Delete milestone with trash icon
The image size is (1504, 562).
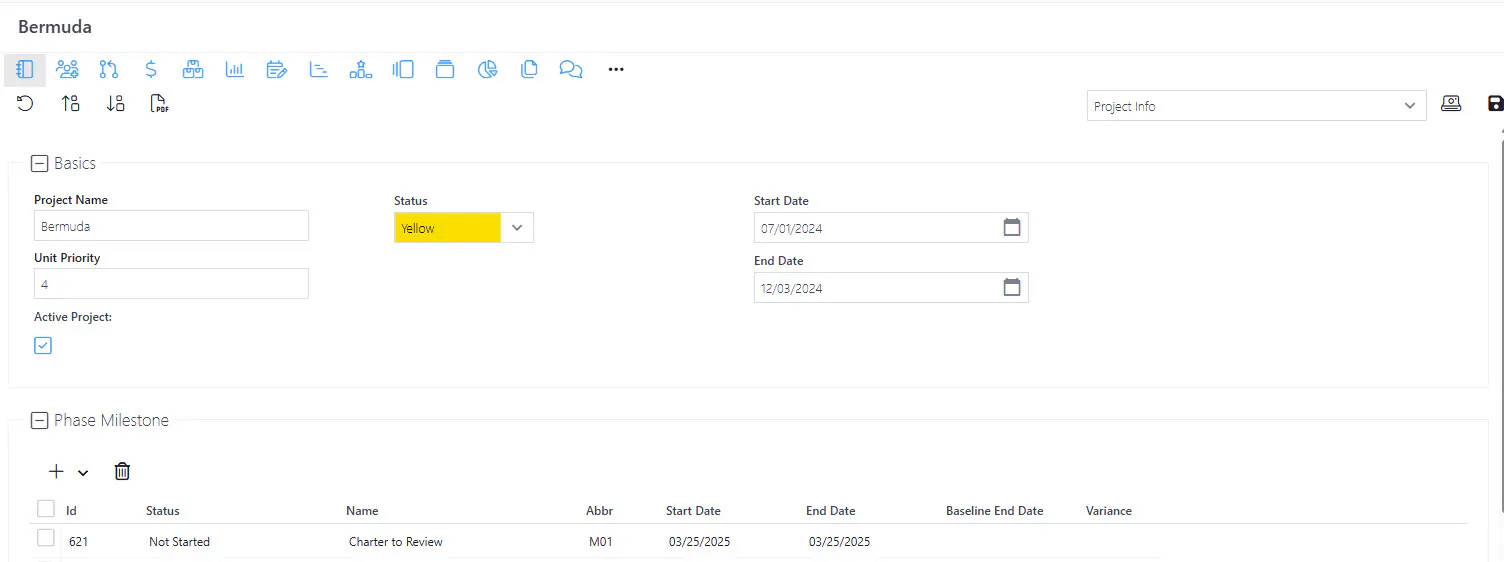click(122, 471)
